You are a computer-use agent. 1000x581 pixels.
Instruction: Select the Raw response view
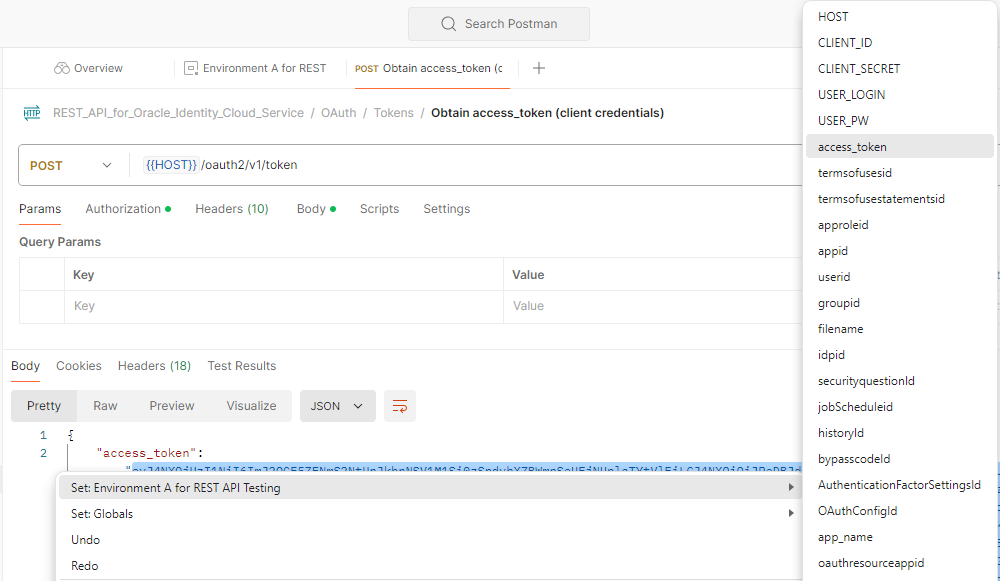pos(105,406)
